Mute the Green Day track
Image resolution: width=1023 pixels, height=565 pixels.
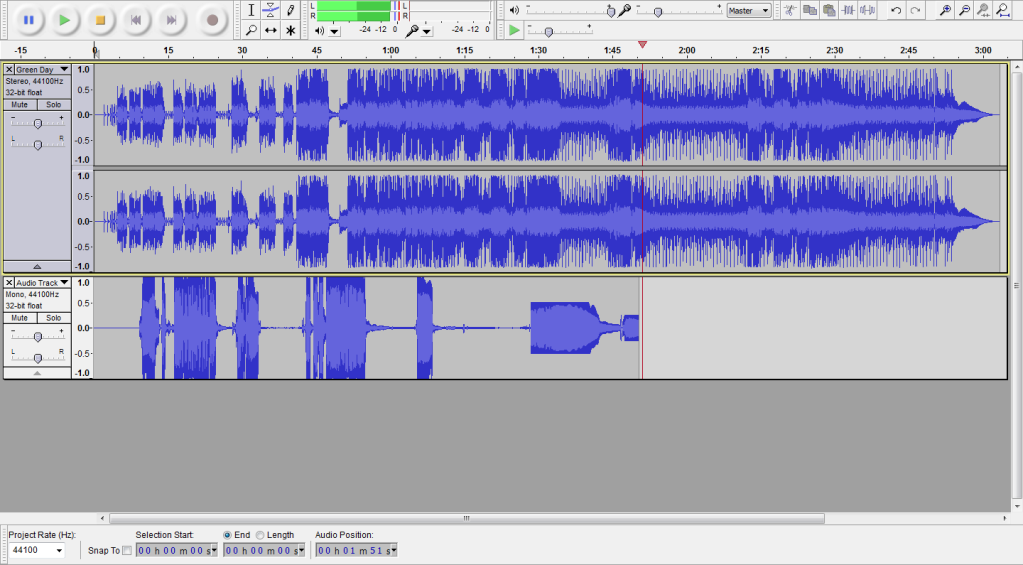click(x=19, y=104)
